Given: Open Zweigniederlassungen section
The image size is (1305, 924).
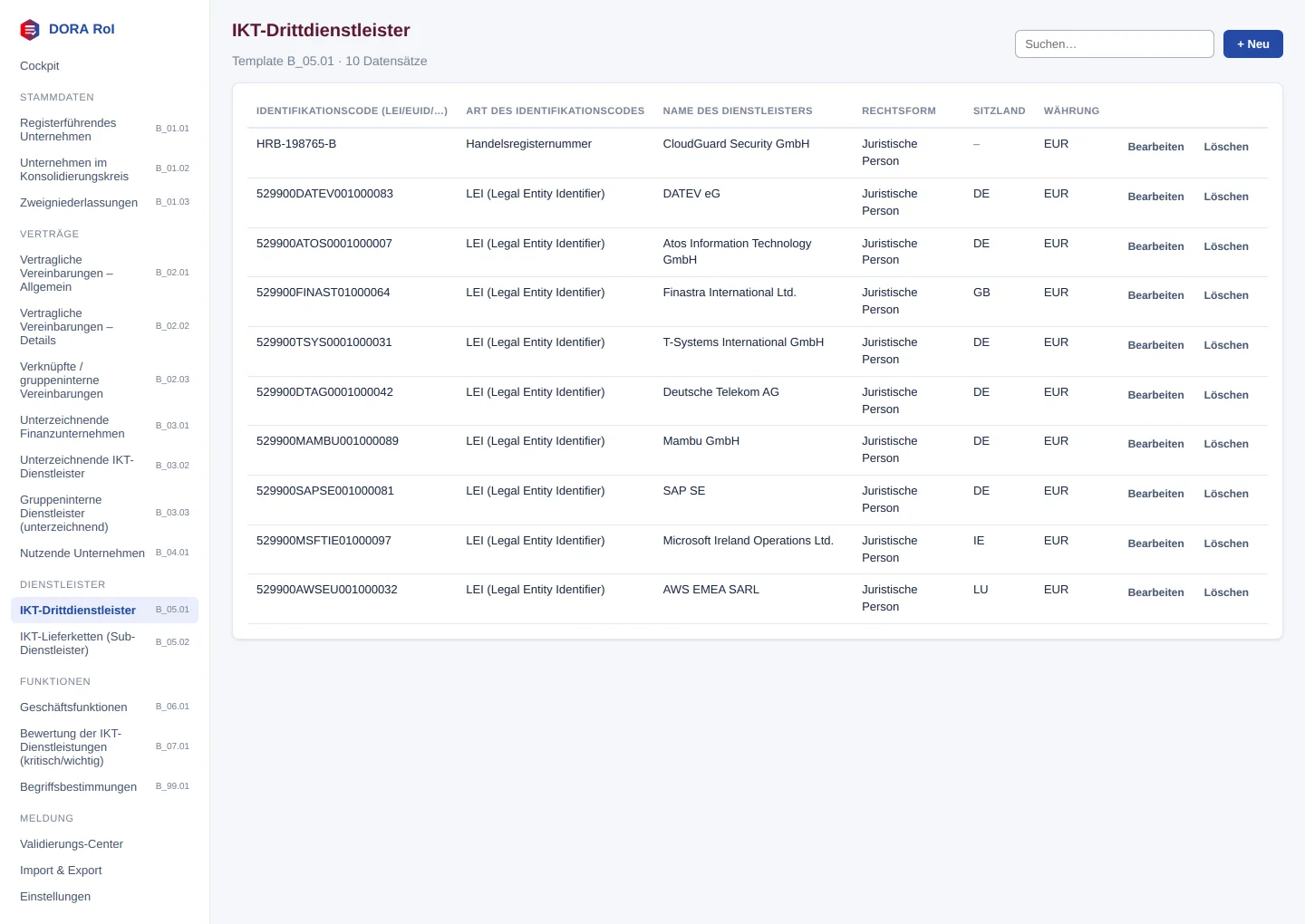Looking at the screenshot, I should [104, 203].
